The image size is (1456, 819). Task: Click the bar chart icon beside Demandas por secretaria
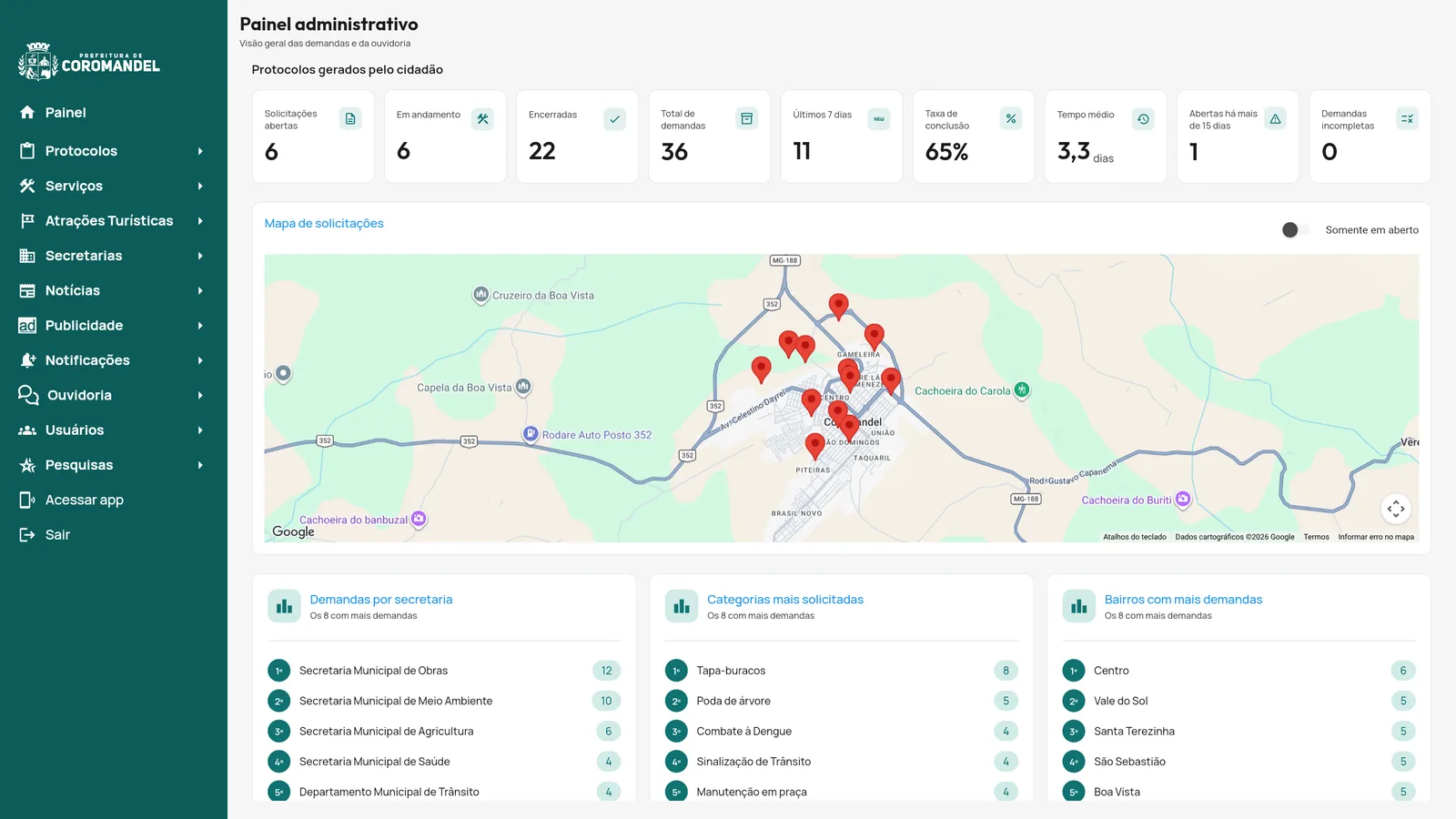click(284, 606)
